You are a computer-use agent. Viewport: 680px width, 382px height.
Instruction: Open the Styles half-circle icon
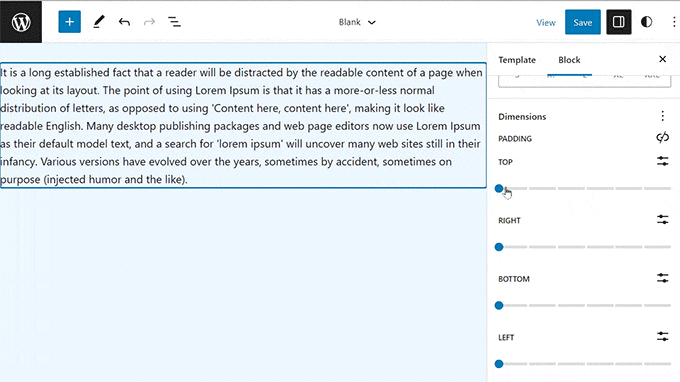coord(646,22)
